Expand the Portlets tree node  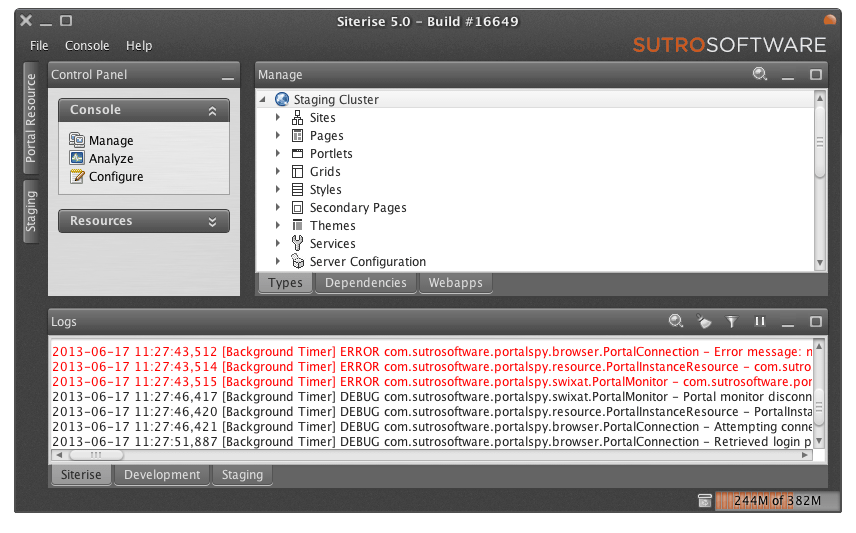pyautogui.click(x=278, y=153)
